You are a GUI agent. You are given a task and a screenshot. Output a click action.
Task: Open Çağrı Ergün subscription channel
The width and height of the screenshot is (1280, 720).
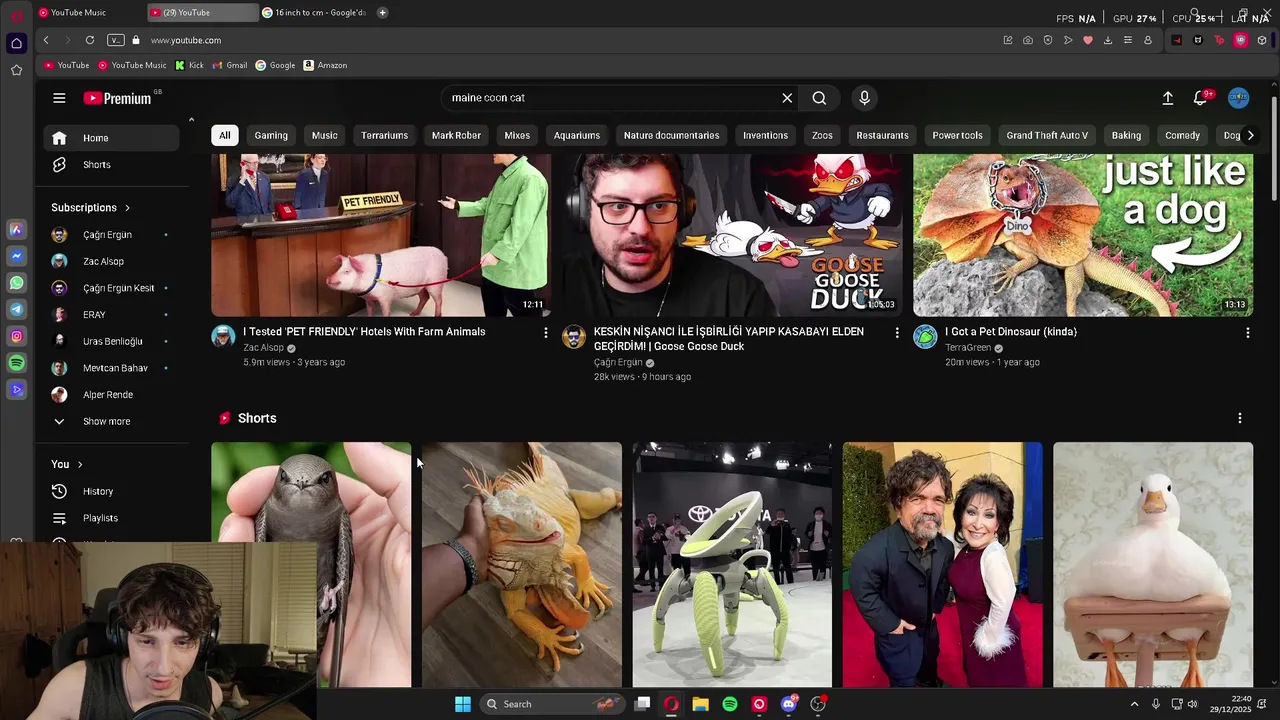click(112, 235)
